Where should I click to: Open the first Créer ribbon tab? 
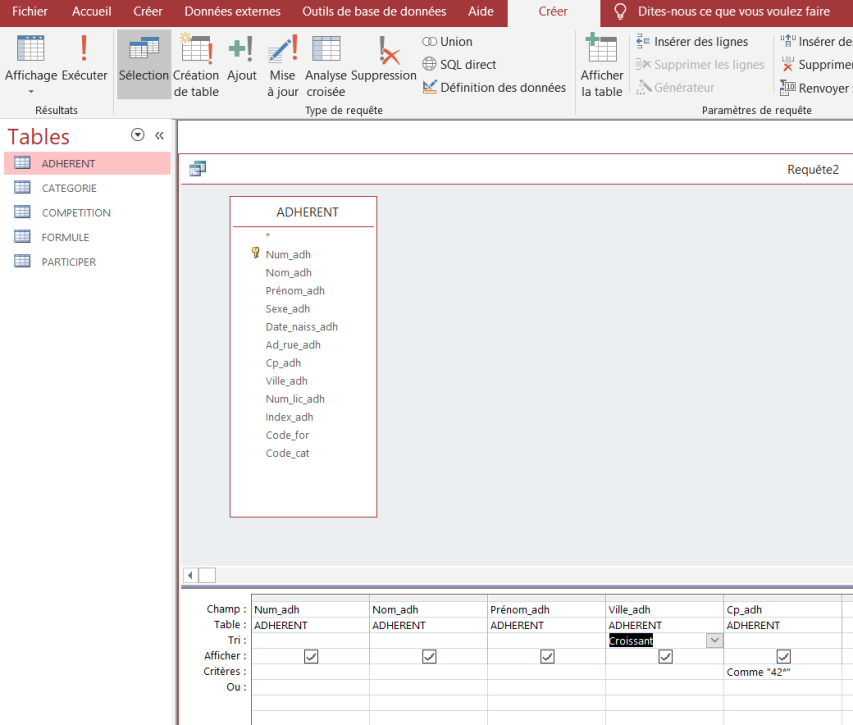pyautogui.click(x=147, y=11)
